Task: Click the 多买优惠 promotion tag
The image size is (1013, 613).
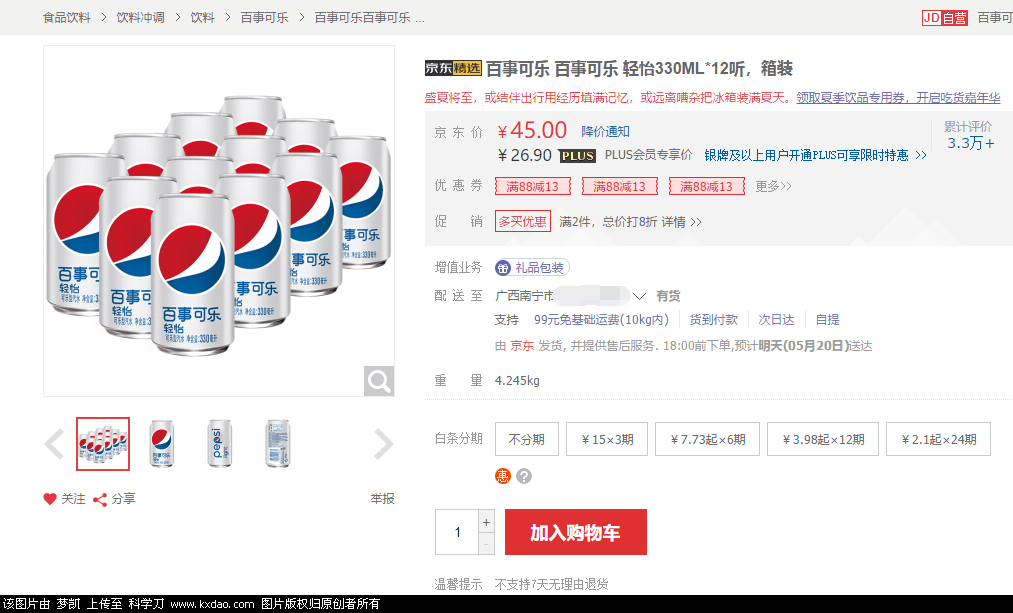Action: click(523, 221)
